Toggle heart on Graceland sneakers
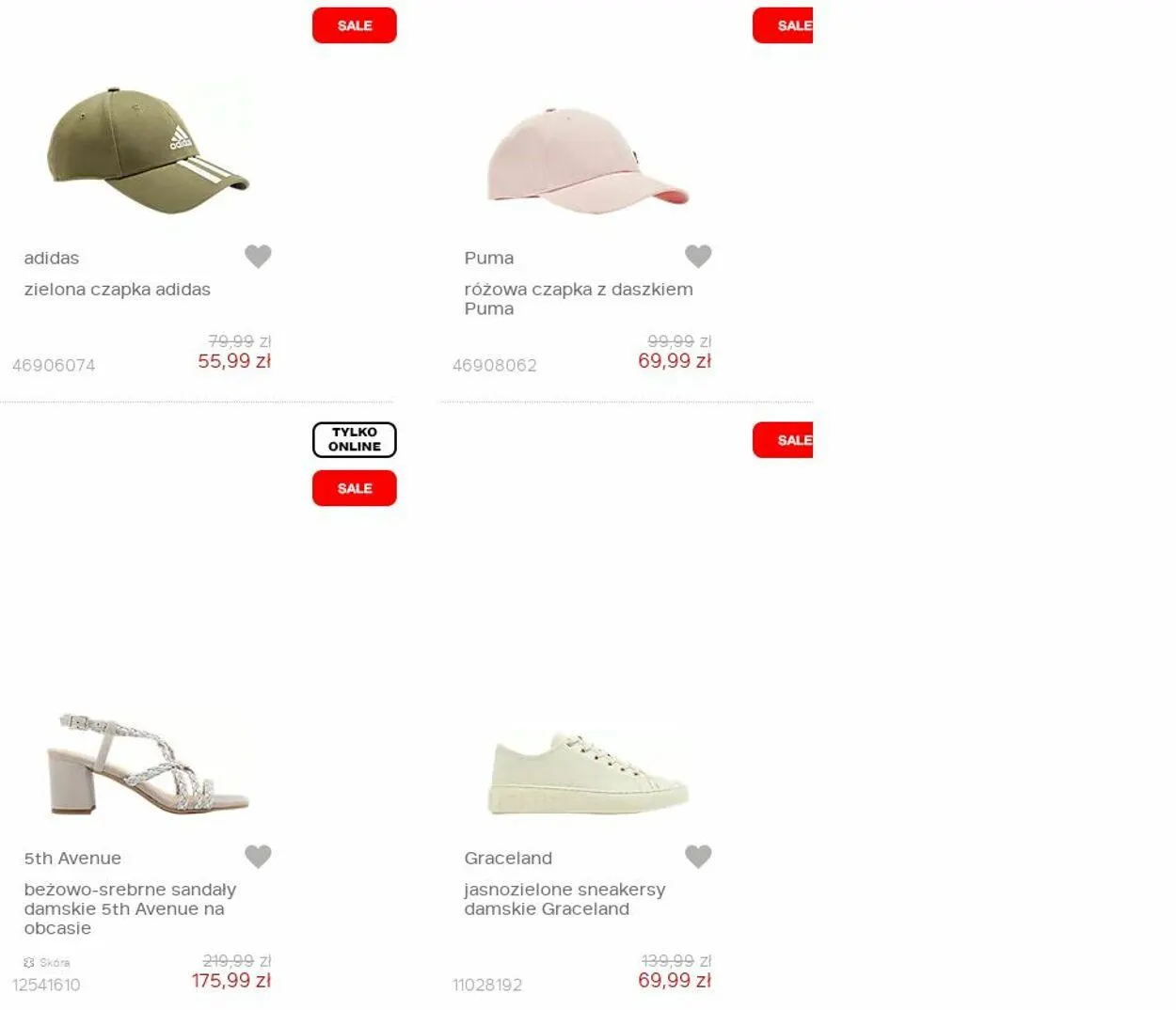Image resolution: width=1176 pixels, height=1010 pixels. click(x=698, y=856)
